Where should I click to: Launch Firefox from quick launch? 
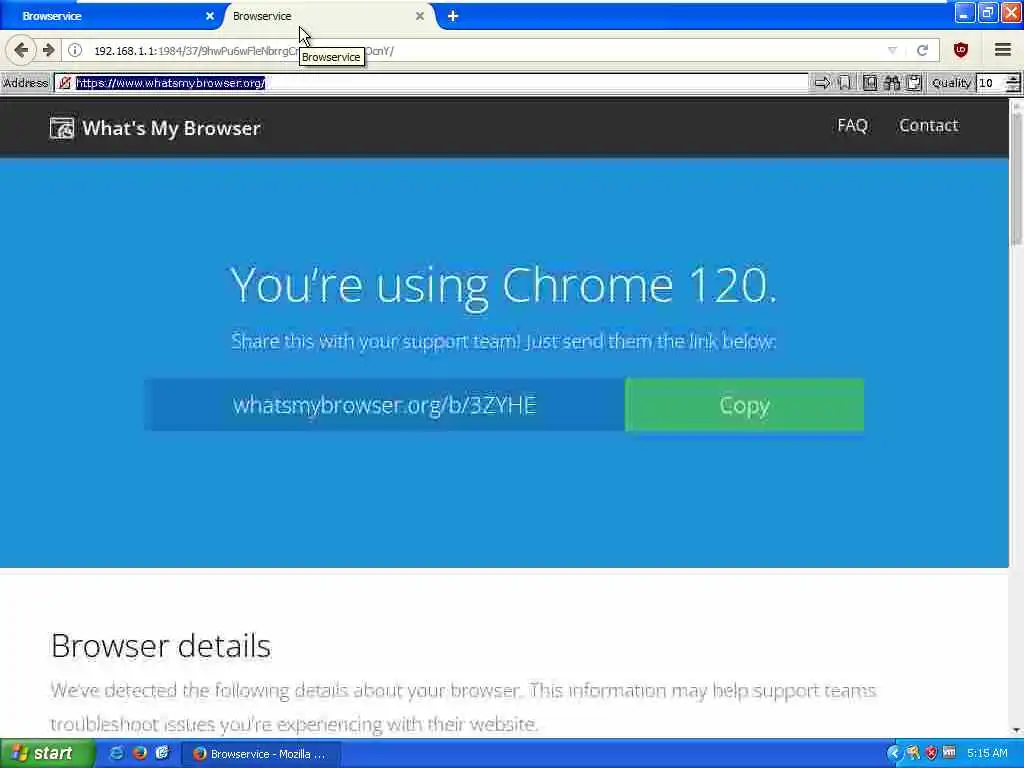(140, 754)
